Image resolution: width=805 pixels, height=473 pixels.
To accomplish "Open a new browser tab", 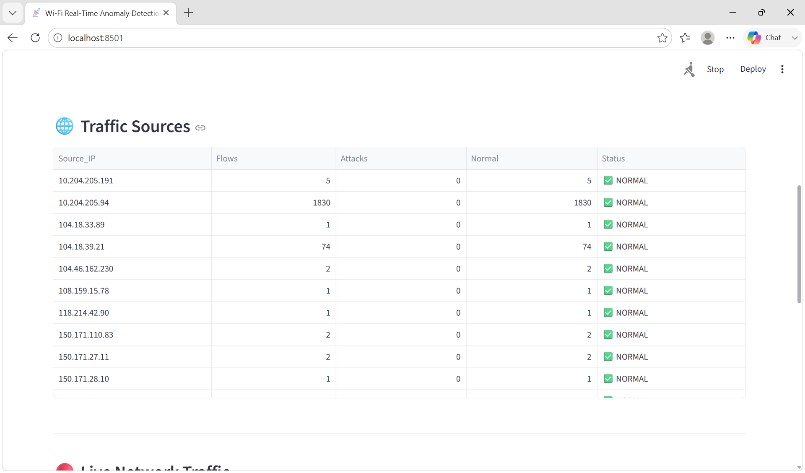I will (x=188, y=13).
